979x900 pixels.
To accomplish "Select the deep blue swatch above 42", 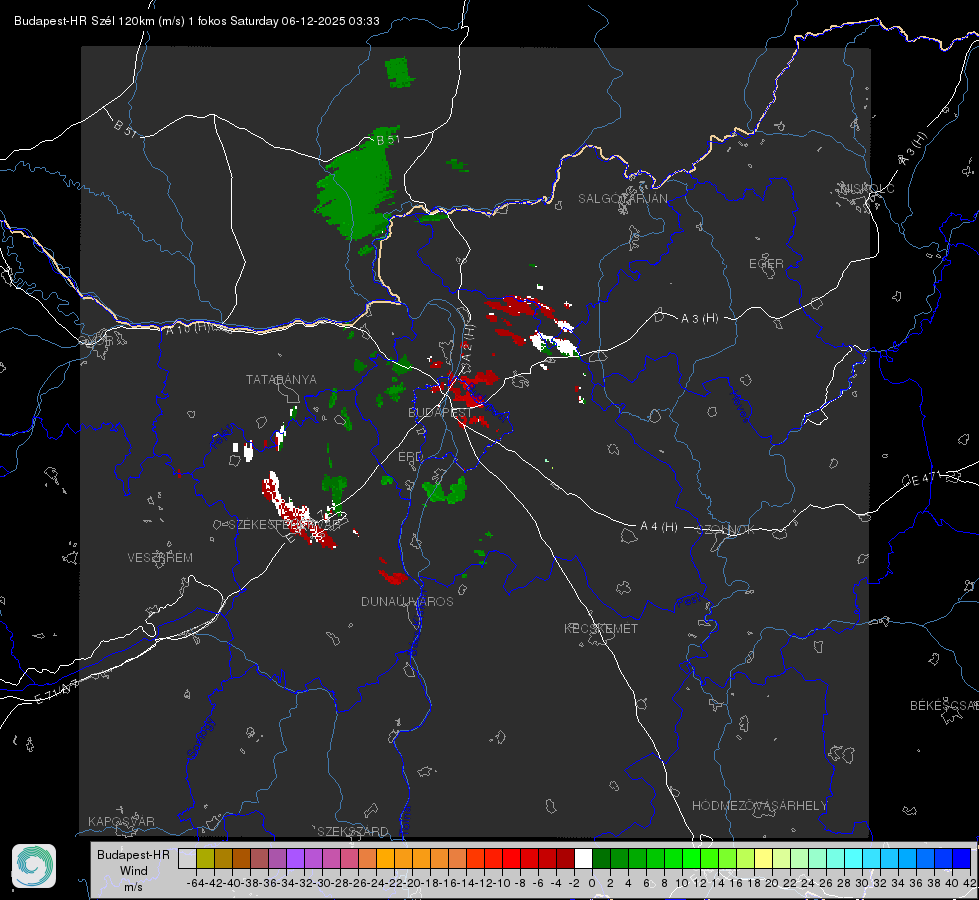I will click(x=962, y=858).
